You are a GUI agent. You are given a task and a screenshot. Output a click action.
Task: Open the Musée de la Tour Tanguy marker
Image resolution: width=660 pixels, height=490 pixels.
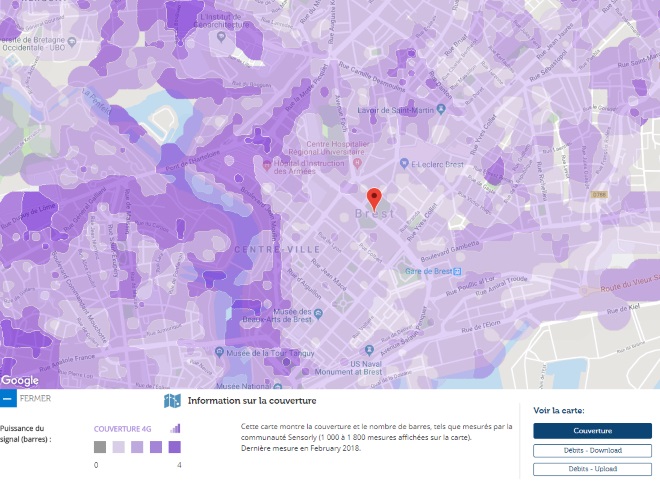pos(219,351)
